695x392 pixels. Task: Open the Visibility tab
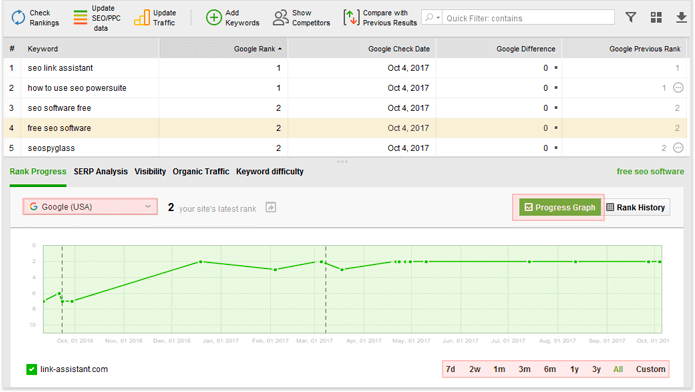pos(150,172)
